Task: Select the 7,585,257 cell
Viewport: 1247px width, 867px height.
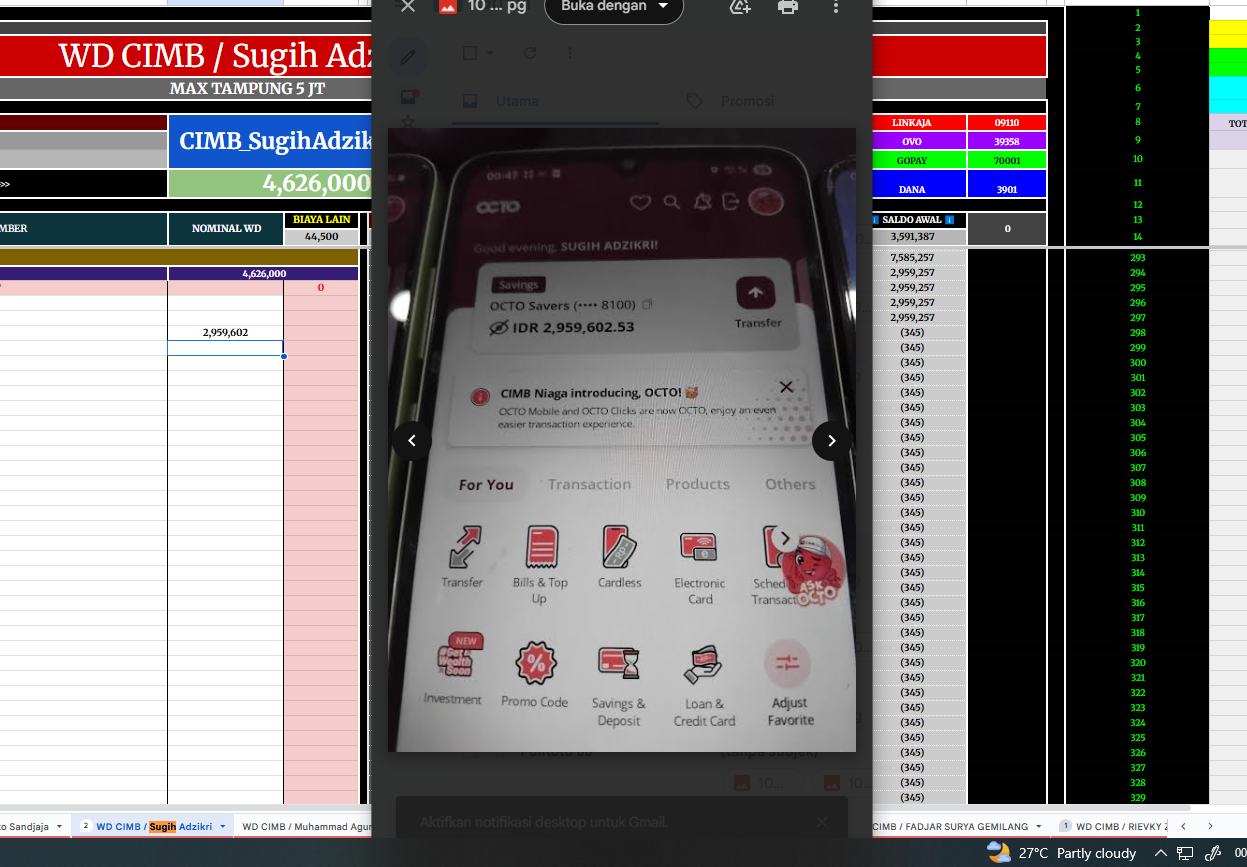Action: 917,257
